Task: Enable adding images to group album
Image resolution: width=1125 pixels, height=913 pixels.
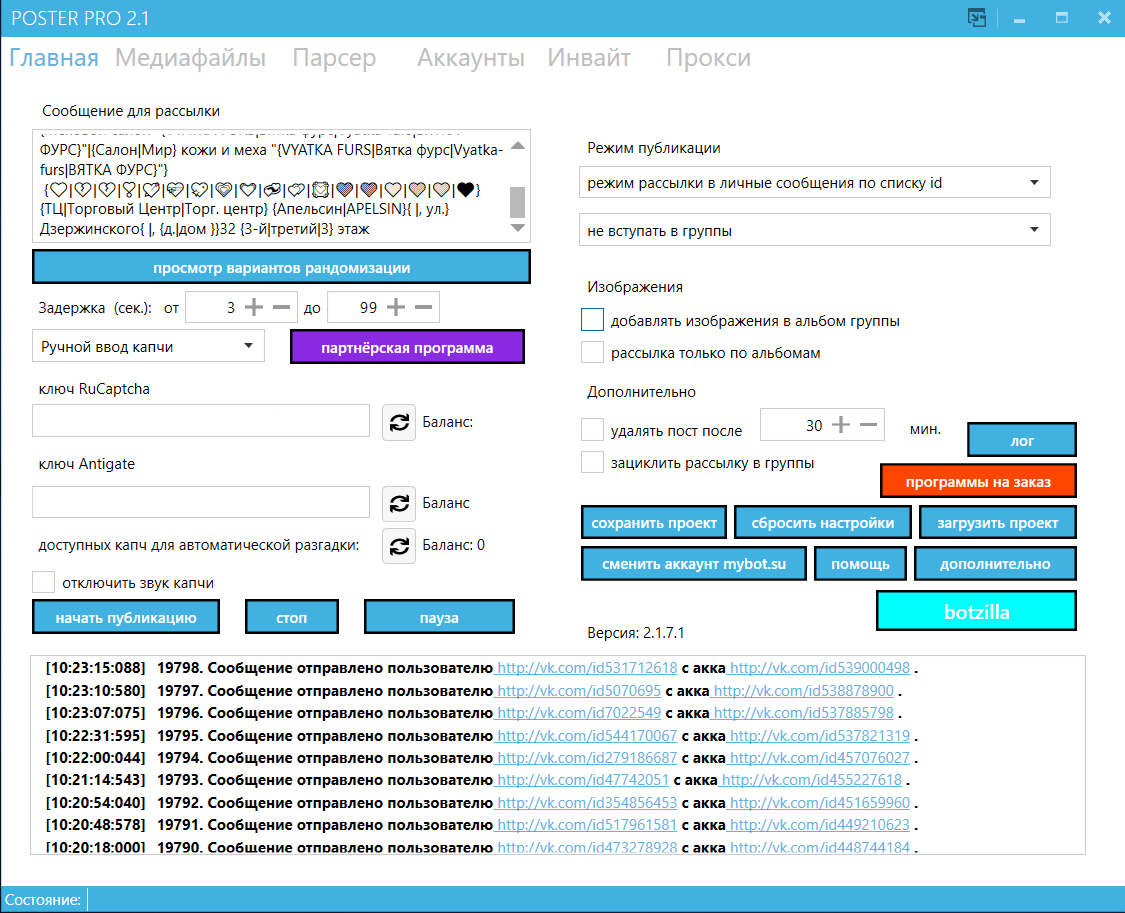Action: pos(593,320)
